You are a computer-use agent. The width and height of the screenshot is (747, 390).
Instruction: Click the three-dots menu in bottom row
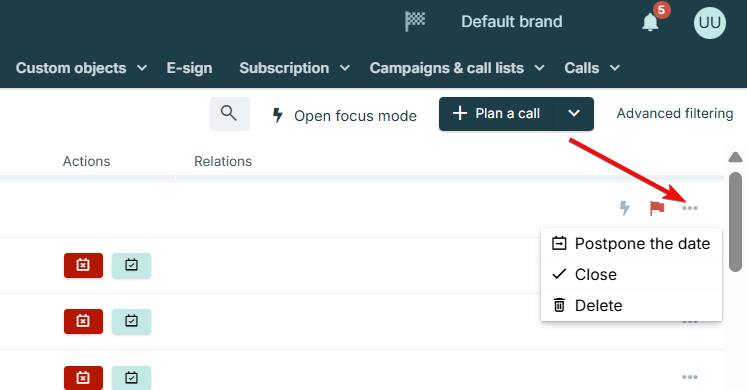pyautogui.click(x=689, y=377)
